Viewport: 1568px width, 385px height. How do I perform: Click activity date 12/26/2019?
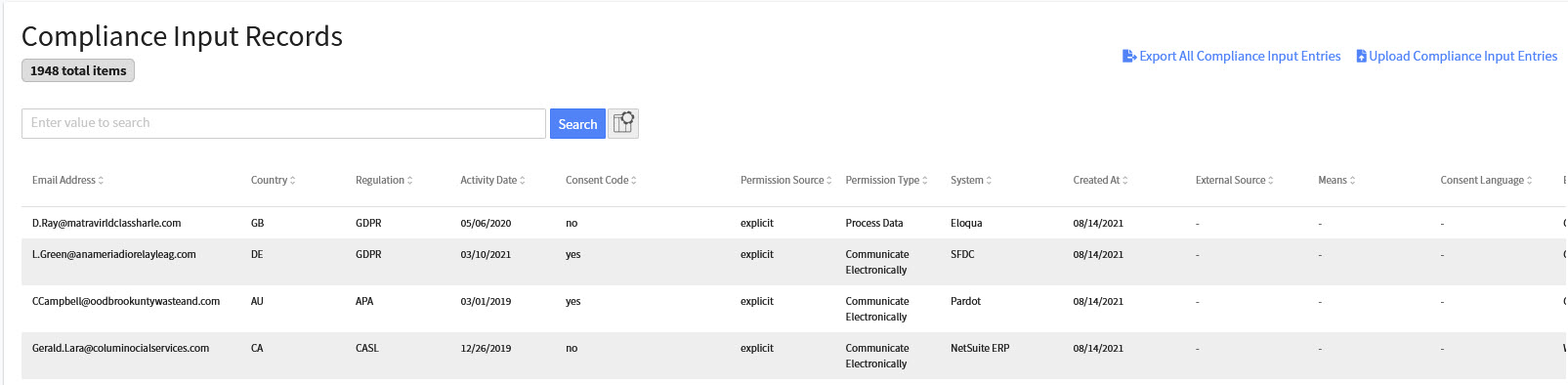point(487,349)
